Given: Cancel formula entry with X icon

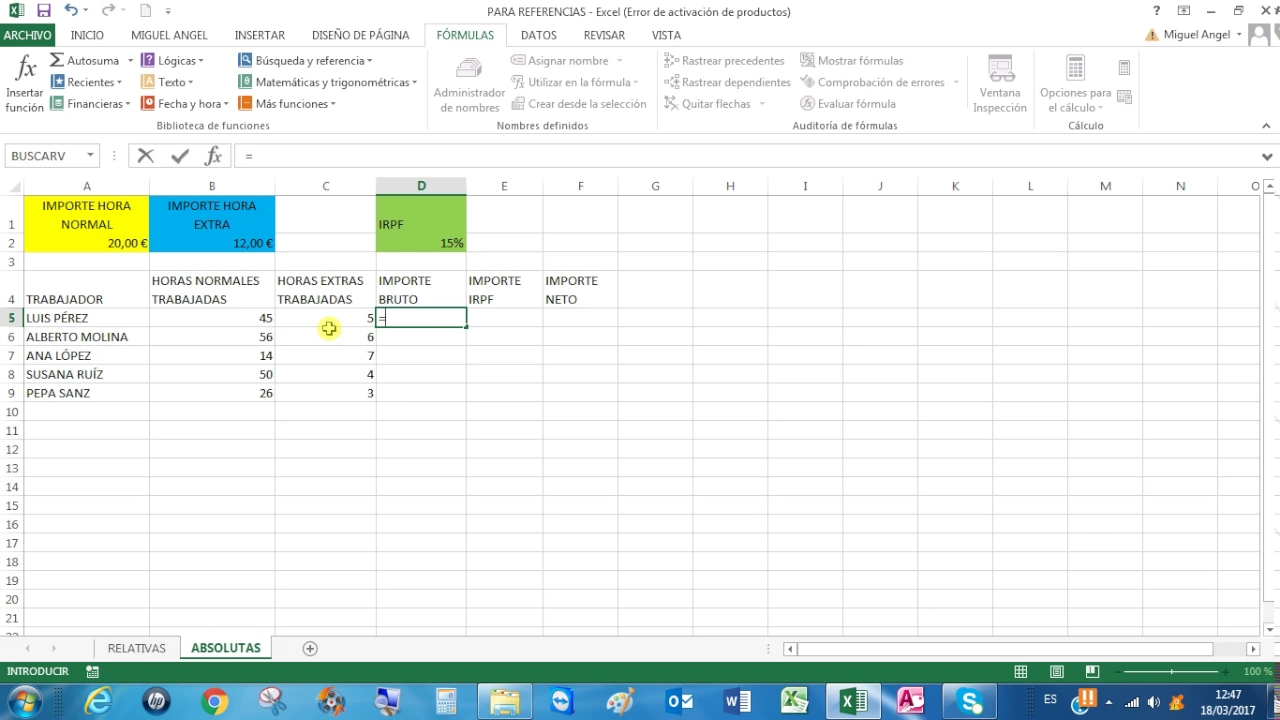Looking at the screenshot, I should pyautogui.click(x=146, y=156).
